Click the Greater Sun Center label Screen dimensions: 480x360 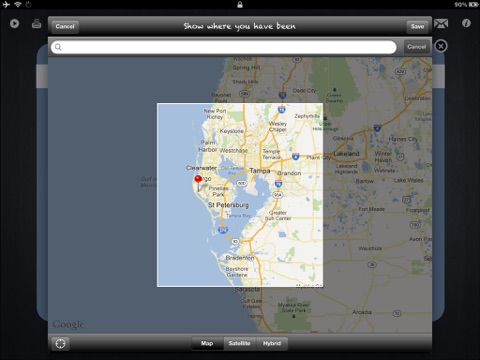[x=278, y=215]
